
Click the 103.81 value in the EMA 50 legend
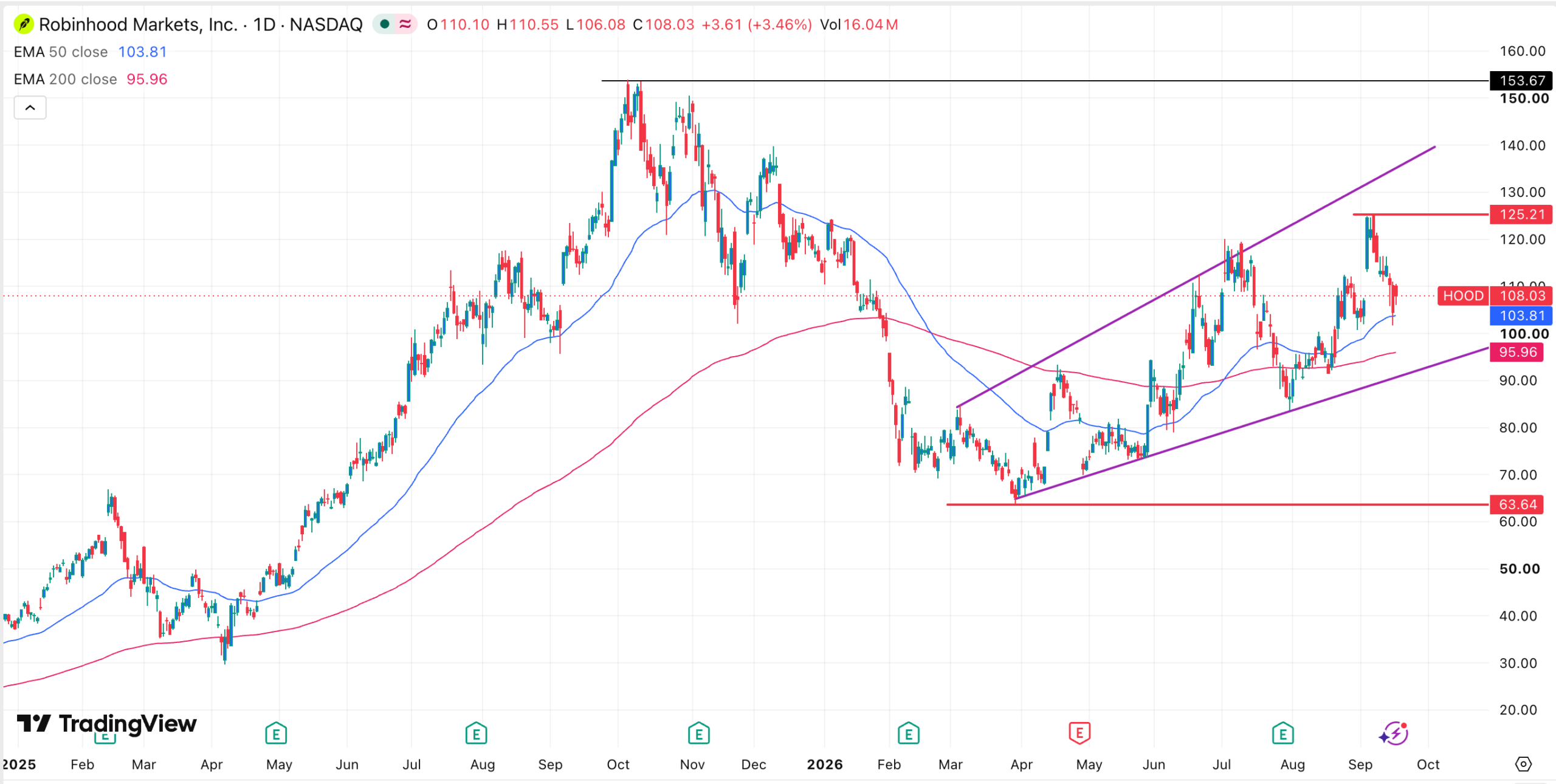[142, 52]
